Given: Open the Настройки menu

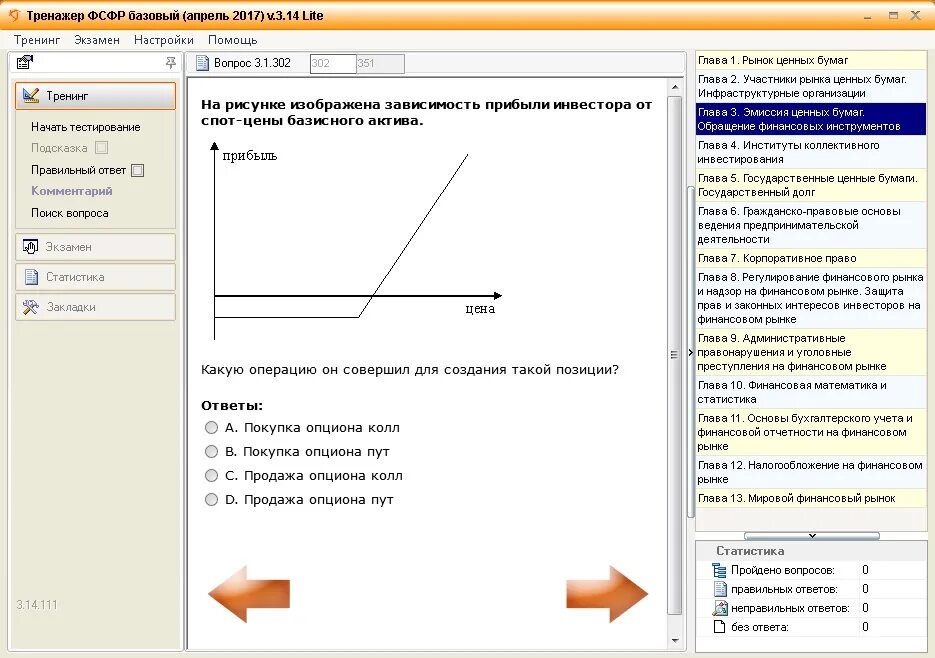Looking at the screenshot, I should pyautogui.click(x=163, y=40).
